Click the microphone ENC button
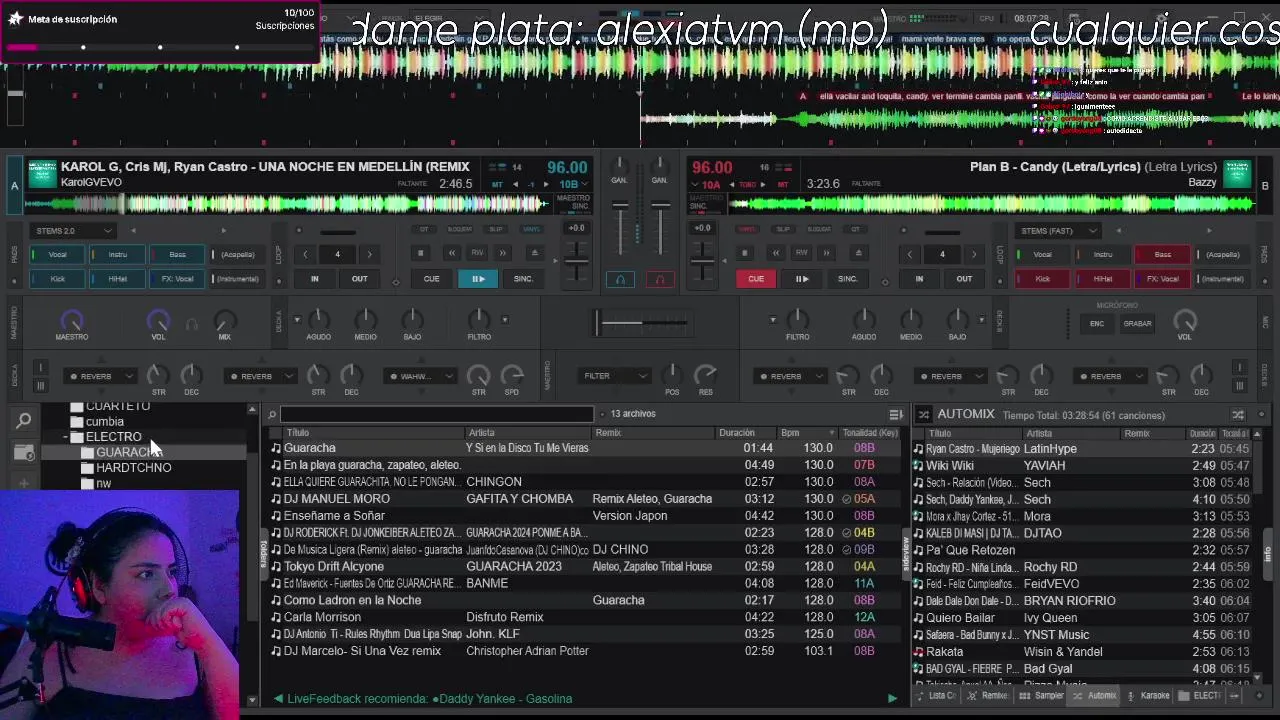Screen dimensions: 1280x720 1097,324
